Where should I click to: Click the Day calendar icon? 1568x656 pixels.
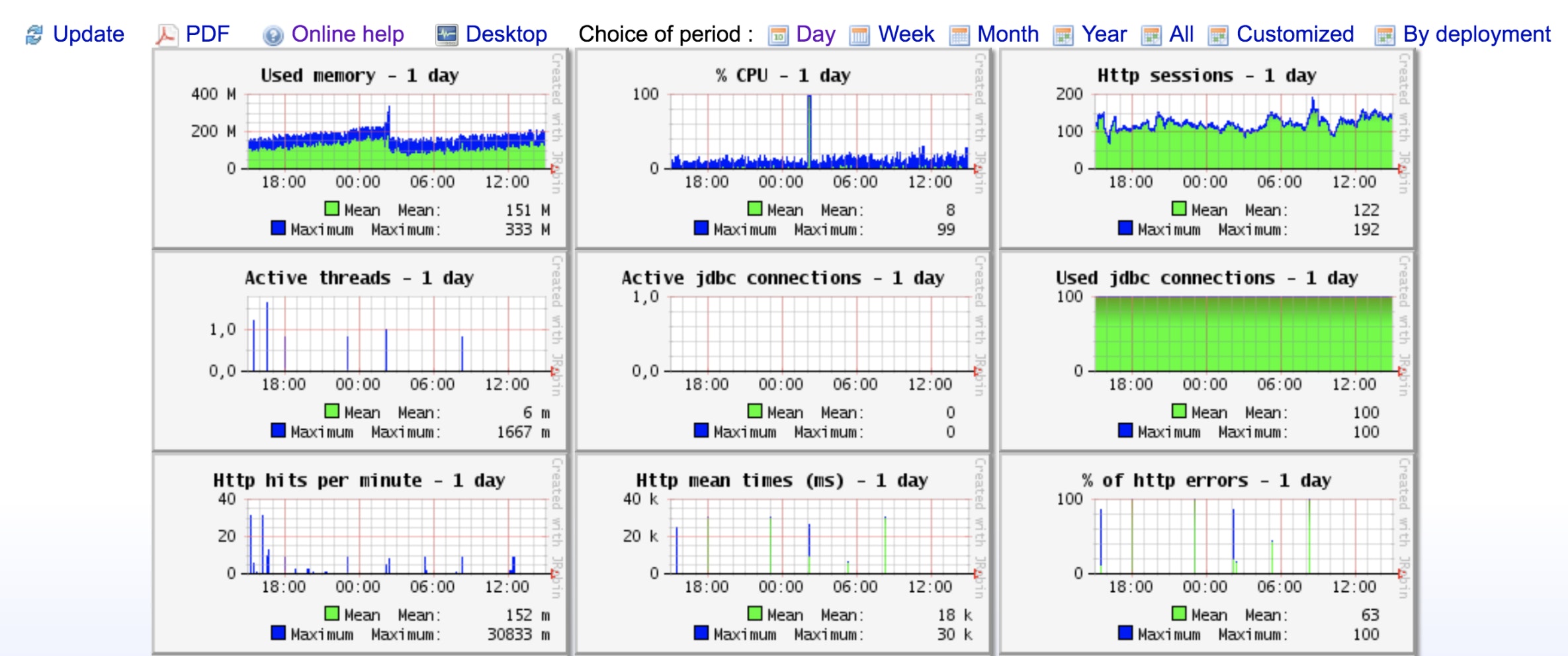pos(778,34)
